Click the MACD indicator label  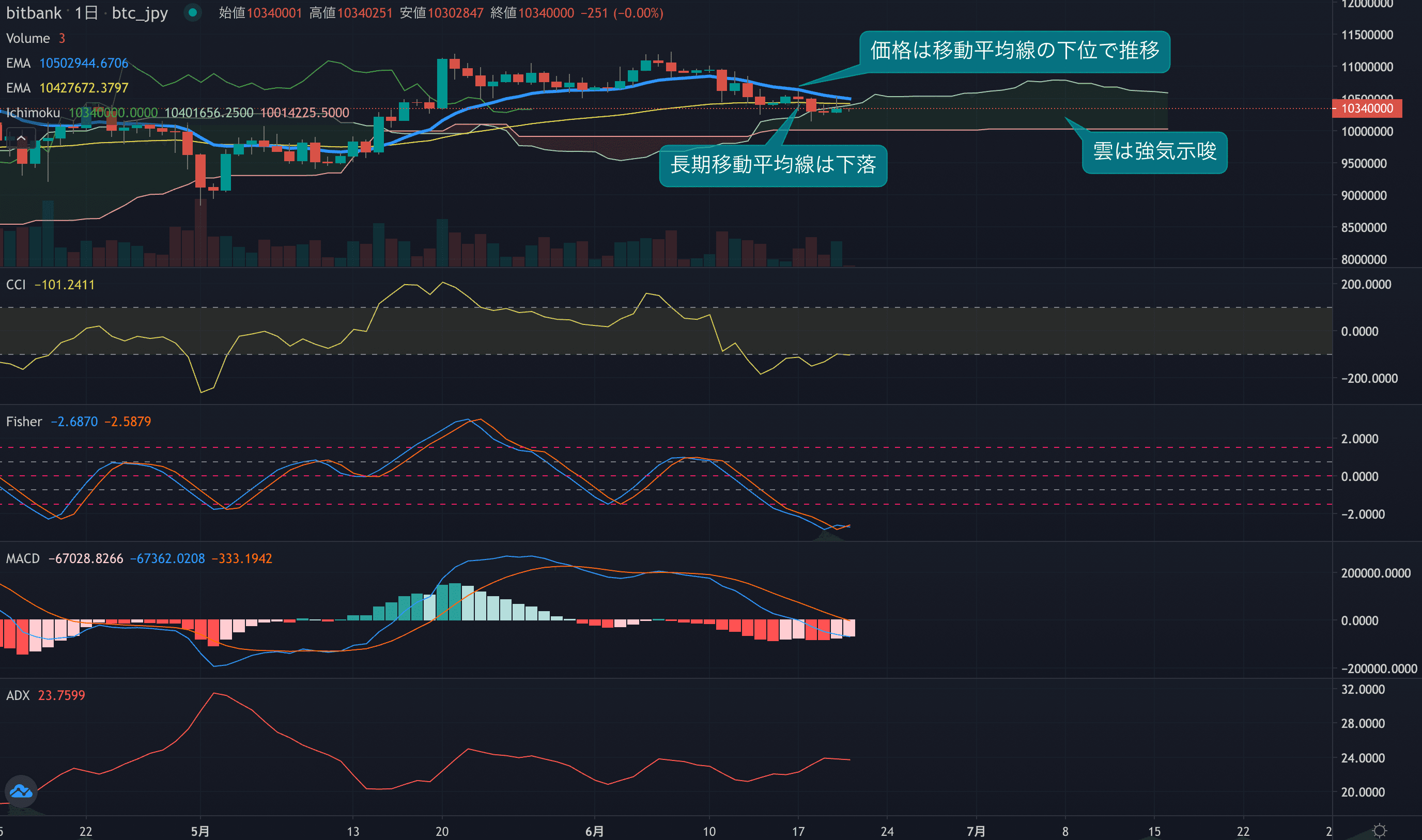click(23, 558)
